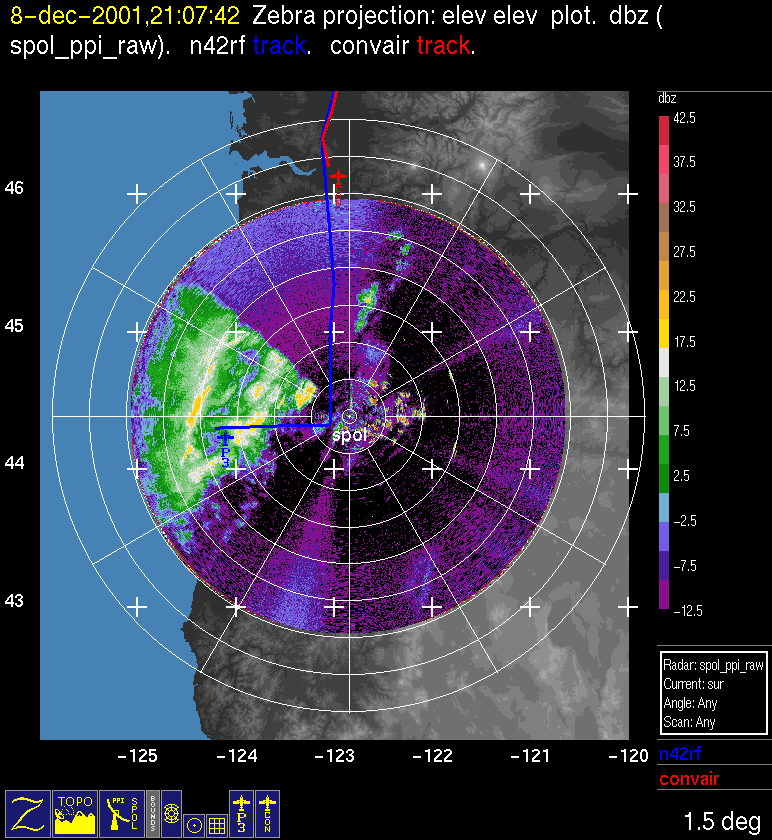Select the P3 aircraft track icon
The width and height of the screenshot is (772, 840).
coord(241,812)
